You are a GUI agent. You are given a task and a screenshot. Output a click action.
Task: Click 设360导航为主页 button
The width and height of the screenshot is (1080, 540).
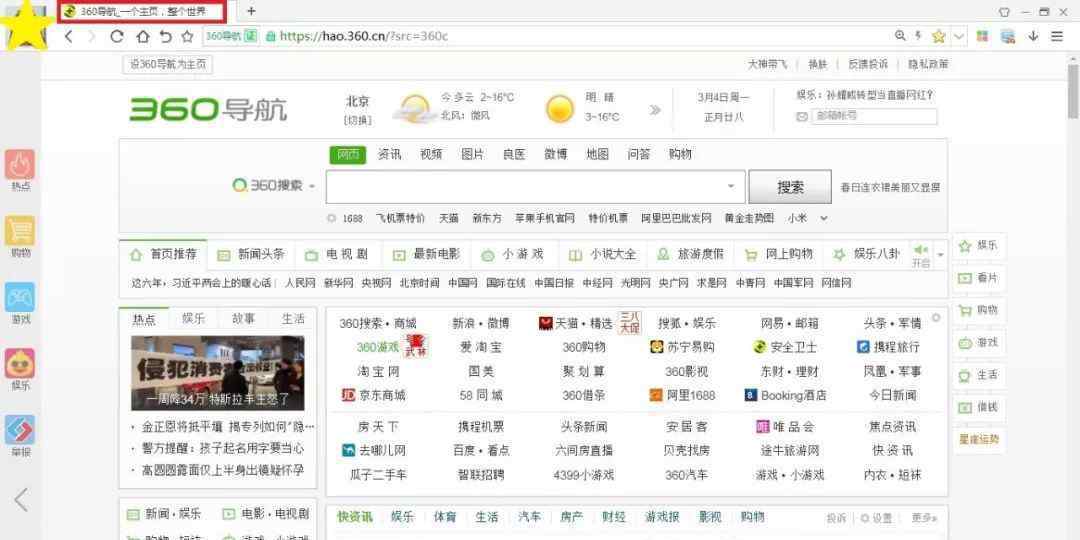click(x=167, y=64)
